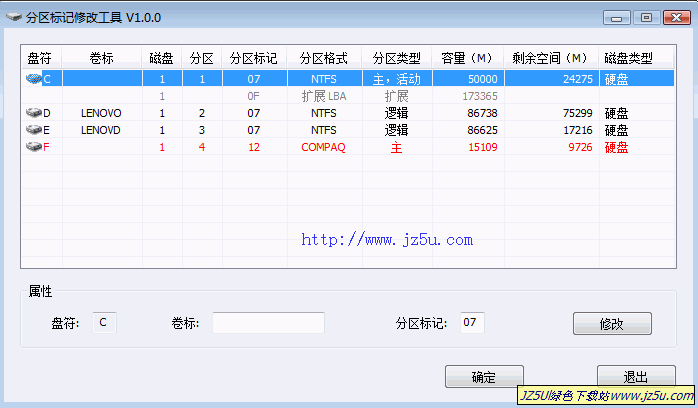Click the 24275 free space cell
This screenshot has width=698, height=408.
coord(578,79)
